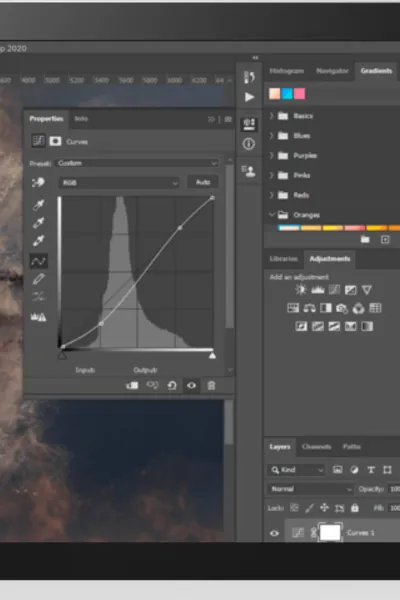Reset curves to adjustment defaults
Viewport: 400px width, 600px height.
[172, 385]
